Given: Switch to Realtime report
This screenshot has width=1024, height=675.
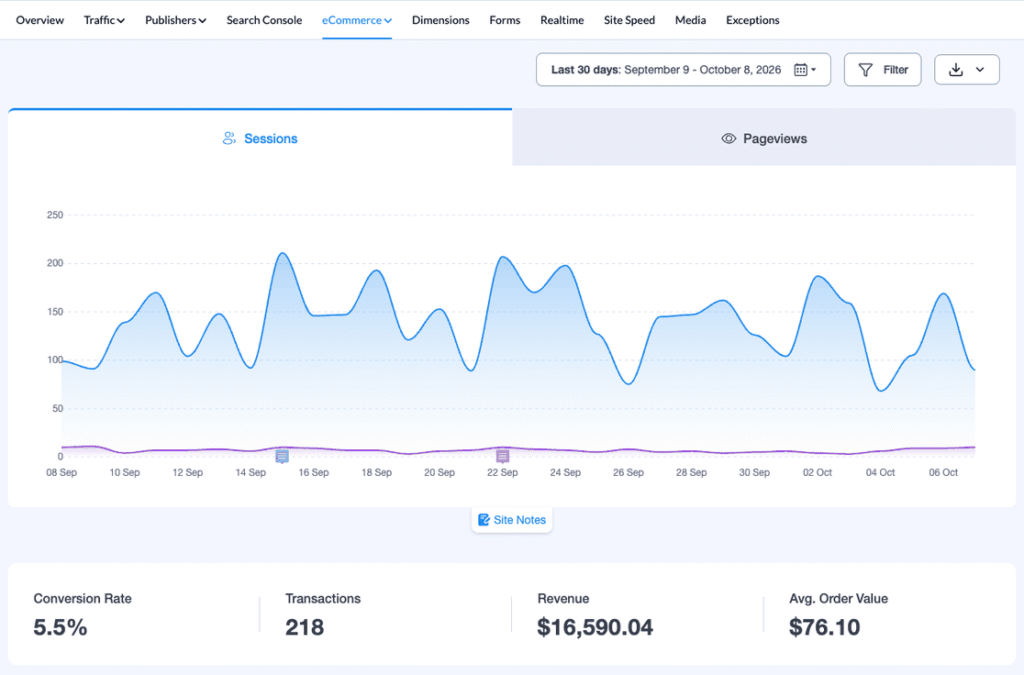Looking at the screenshot, I should [562, 20].
